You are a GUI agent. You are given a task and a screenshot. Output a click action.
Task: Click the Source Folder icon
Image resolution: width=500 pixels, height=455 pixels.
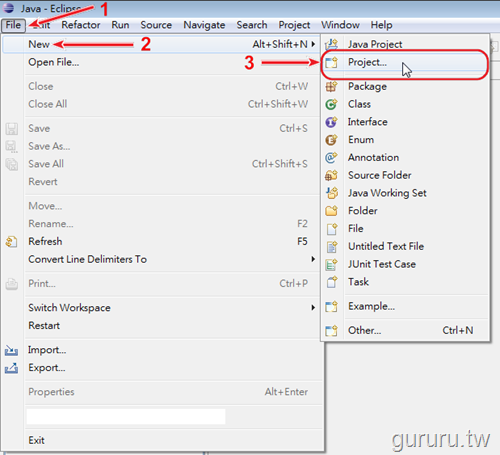pyautogui.click(x=331, y=175)
